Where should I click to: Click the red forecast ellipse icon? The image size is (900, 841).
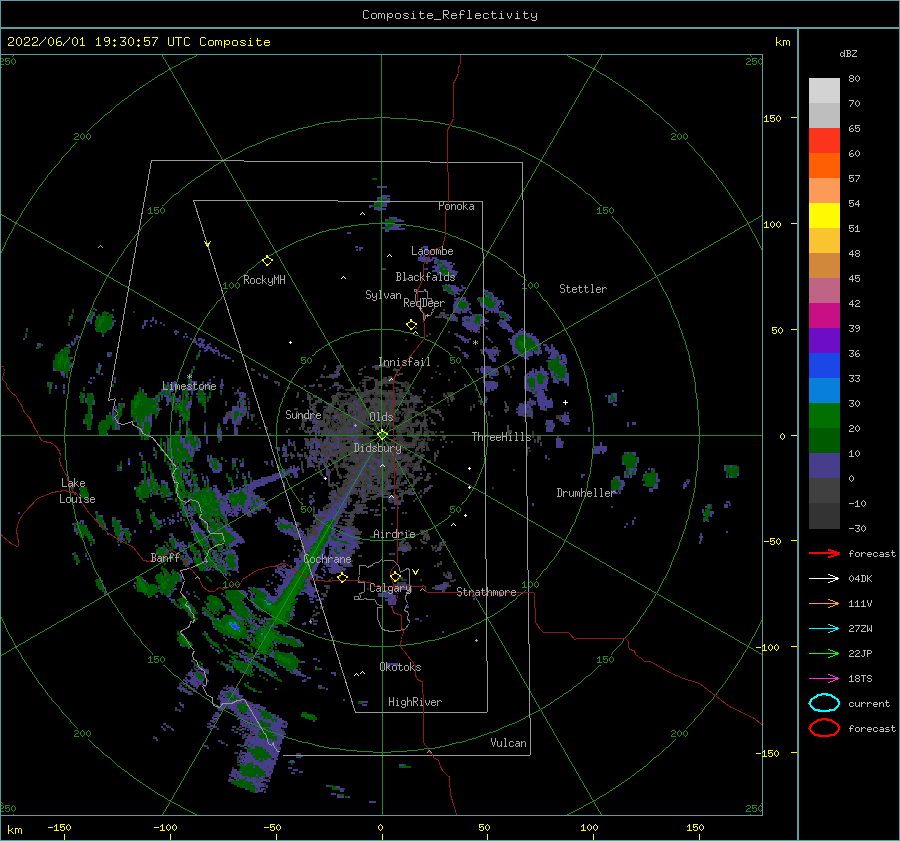coord(824,728)
